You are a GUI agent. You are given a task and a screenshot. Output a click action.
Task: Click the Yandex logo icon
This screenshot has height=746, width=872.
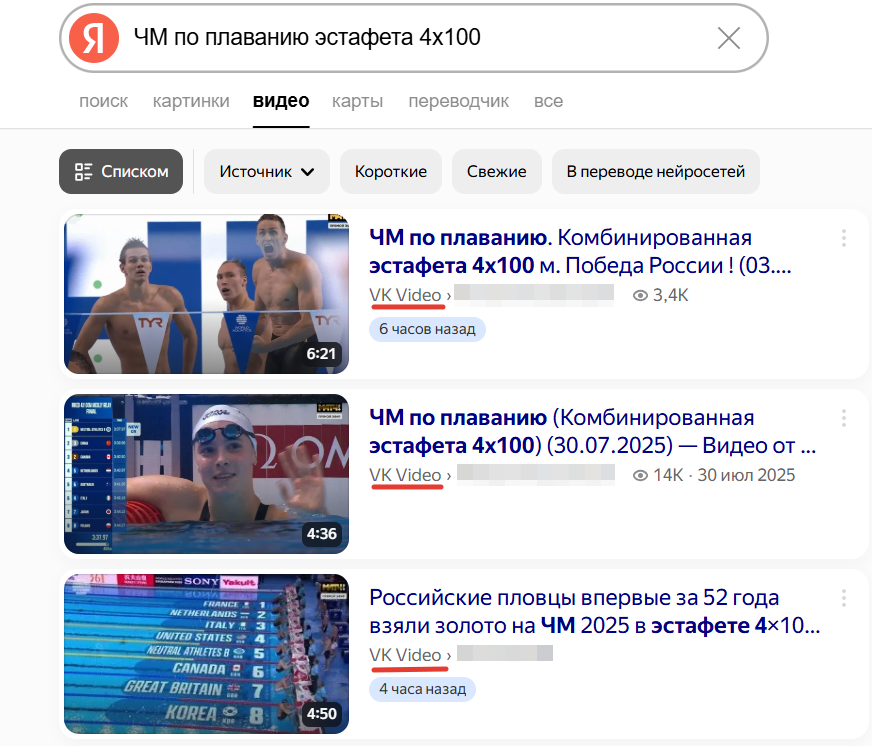pyautogui.click(x=93, y=38)
